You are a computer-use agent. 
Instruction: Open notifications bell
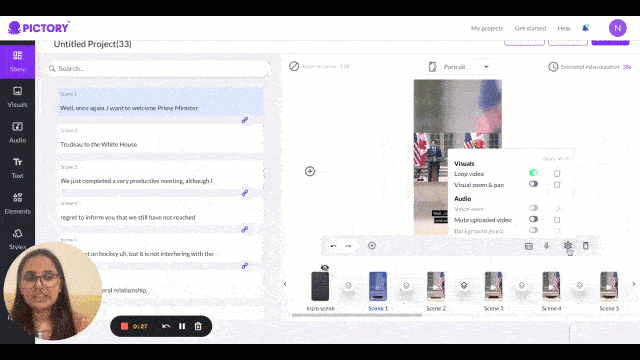pyautogui.click(x=585, y=28)
